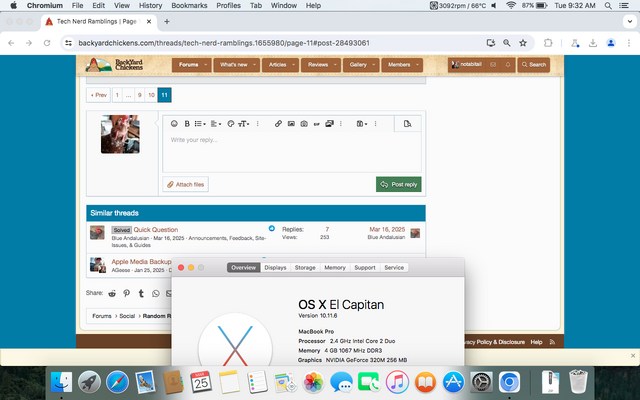This screenshot has height=400, width=640.
Task: Insert a link in the reply
Action: click(x=278, y=124)
